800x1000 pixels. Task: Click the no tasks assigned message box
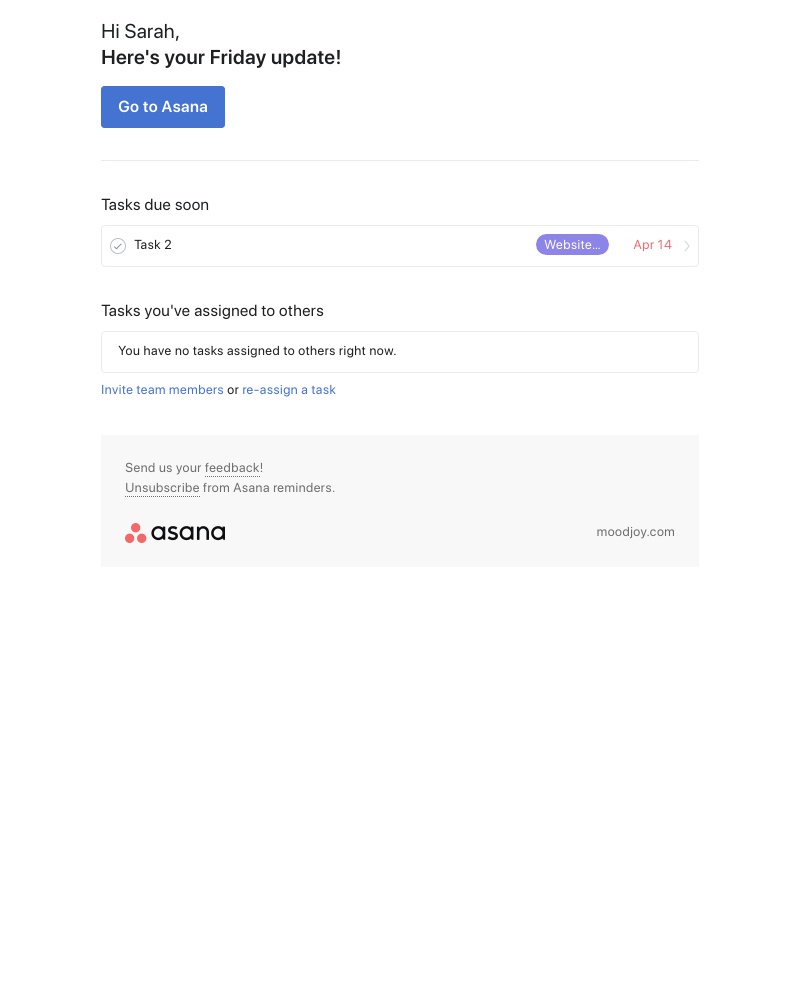[x=399, y=352]
